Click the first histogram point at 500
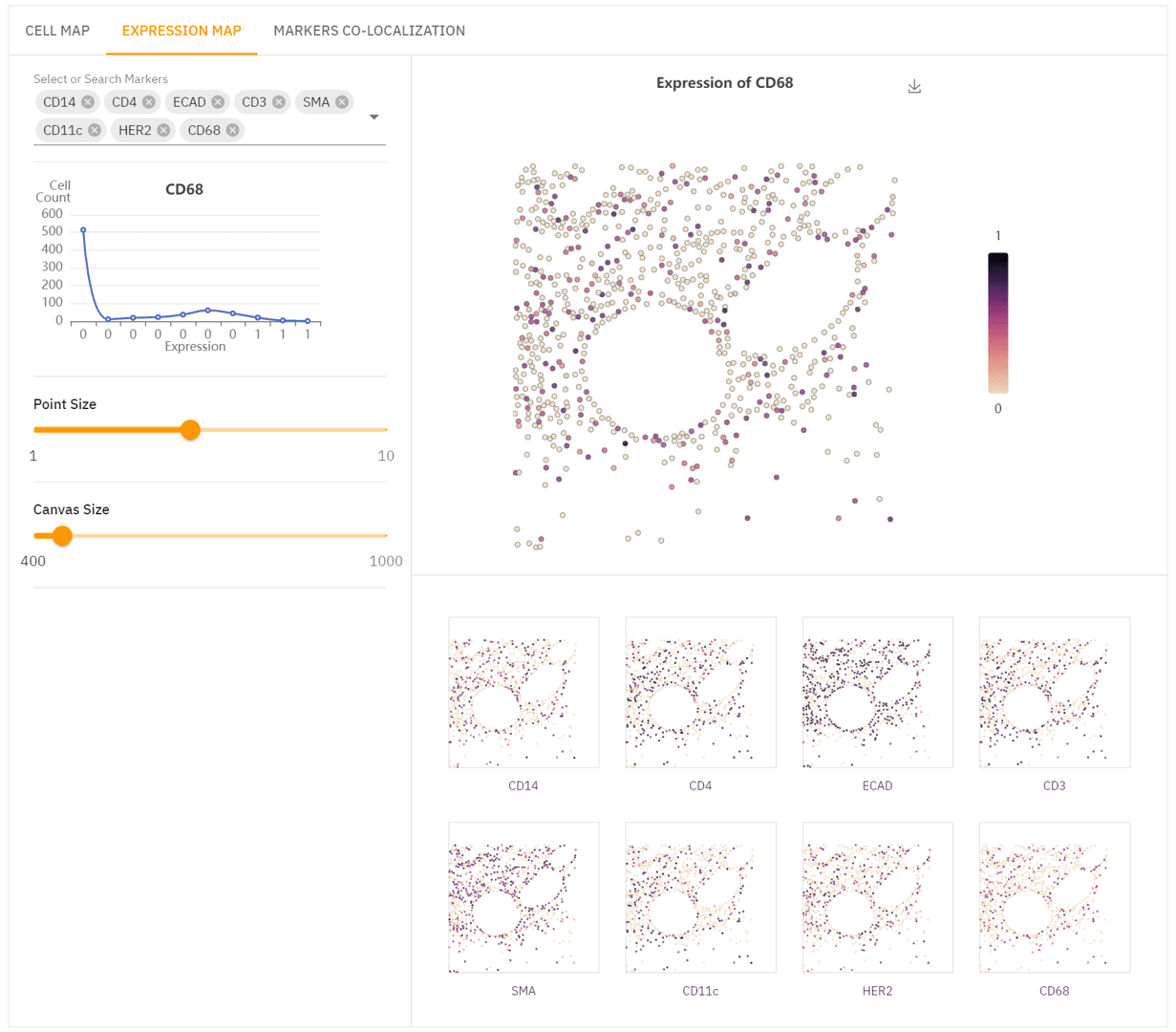 pos(83,230)
